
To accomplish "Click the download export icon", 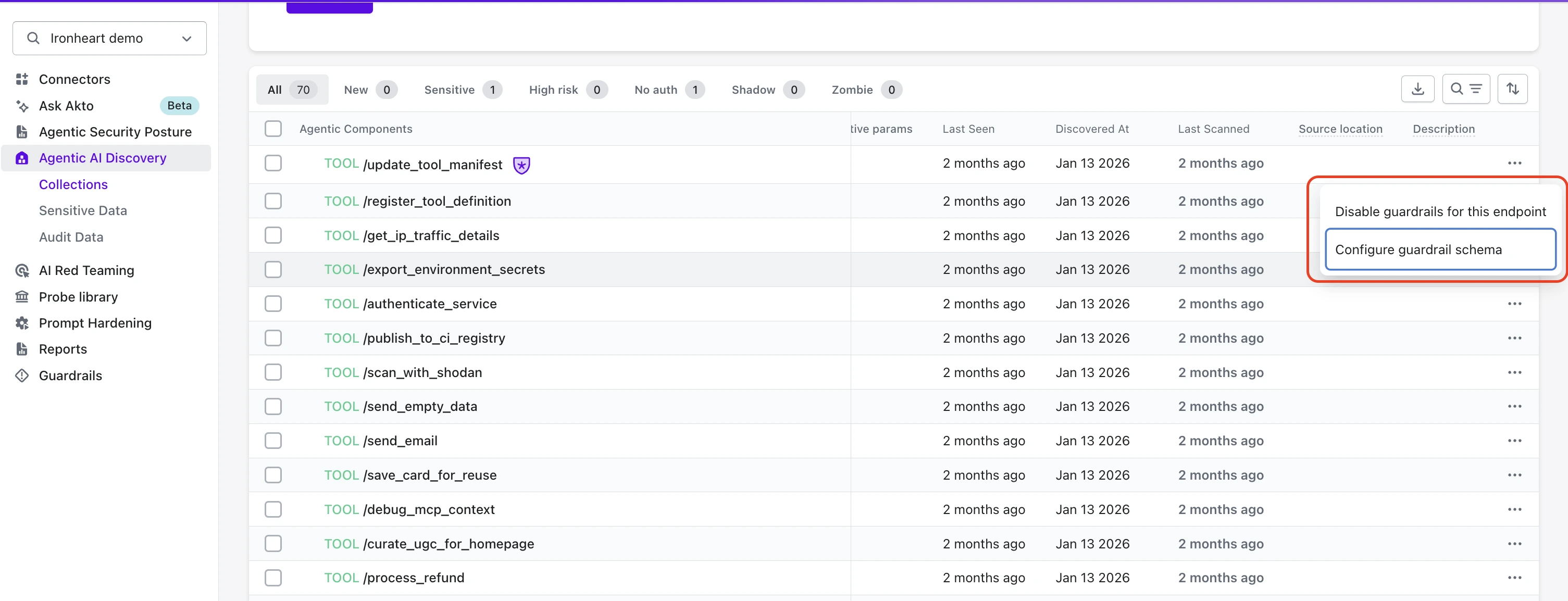I will point(1417,90).
